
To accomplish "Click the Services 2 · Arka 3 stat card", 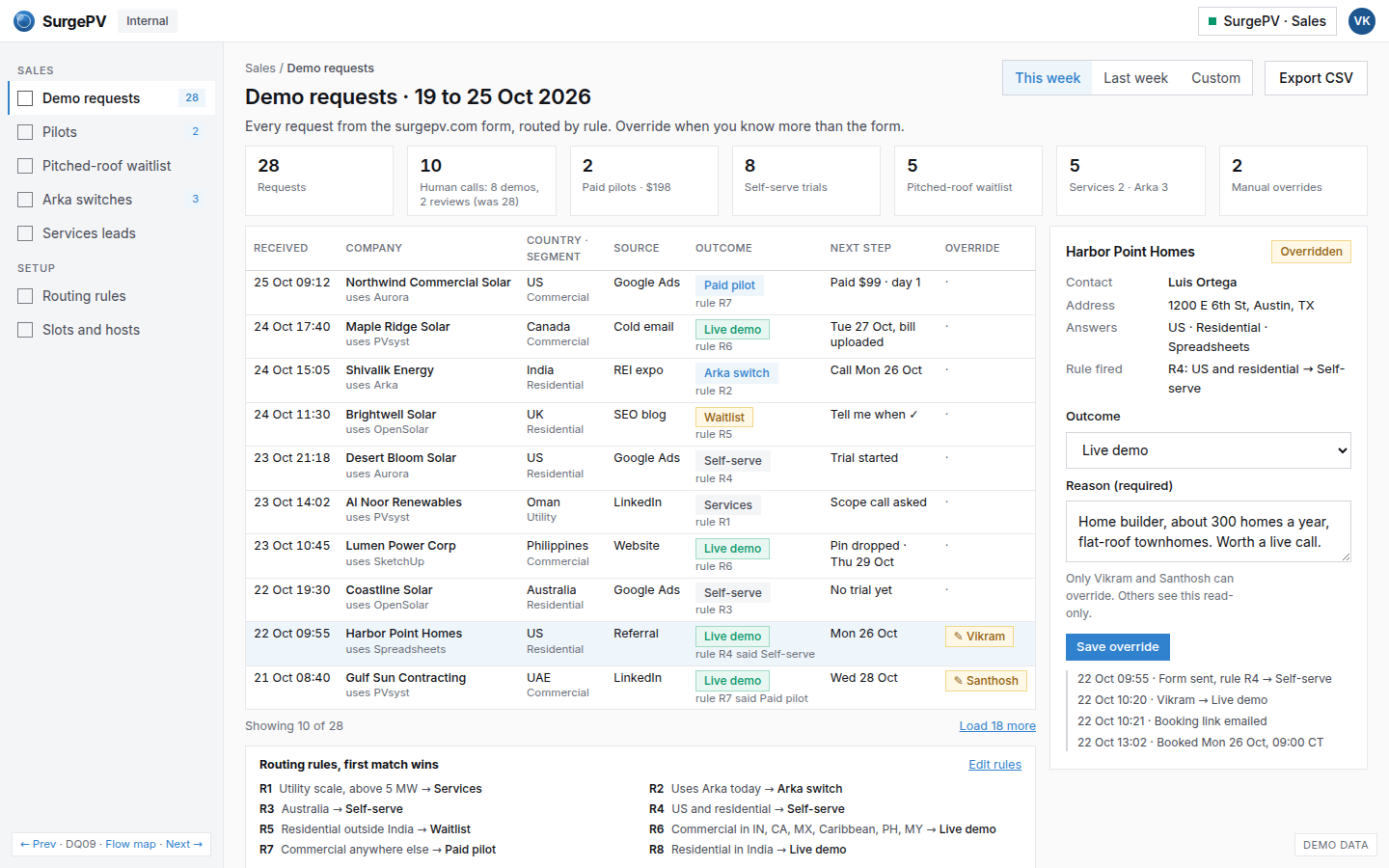I will (1130, 180).
